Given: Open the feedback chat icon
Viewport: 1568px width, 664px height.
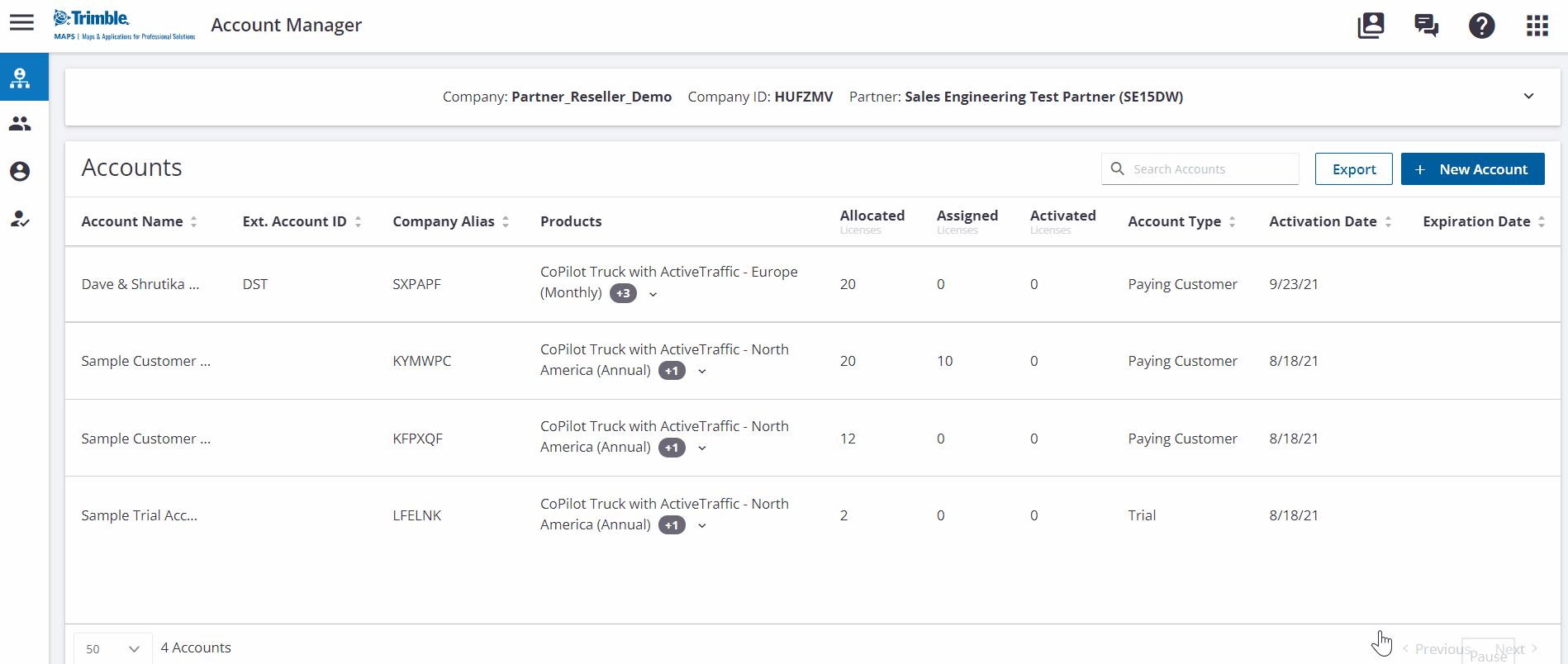Looking at the screenshot, I should point(1426,26).
